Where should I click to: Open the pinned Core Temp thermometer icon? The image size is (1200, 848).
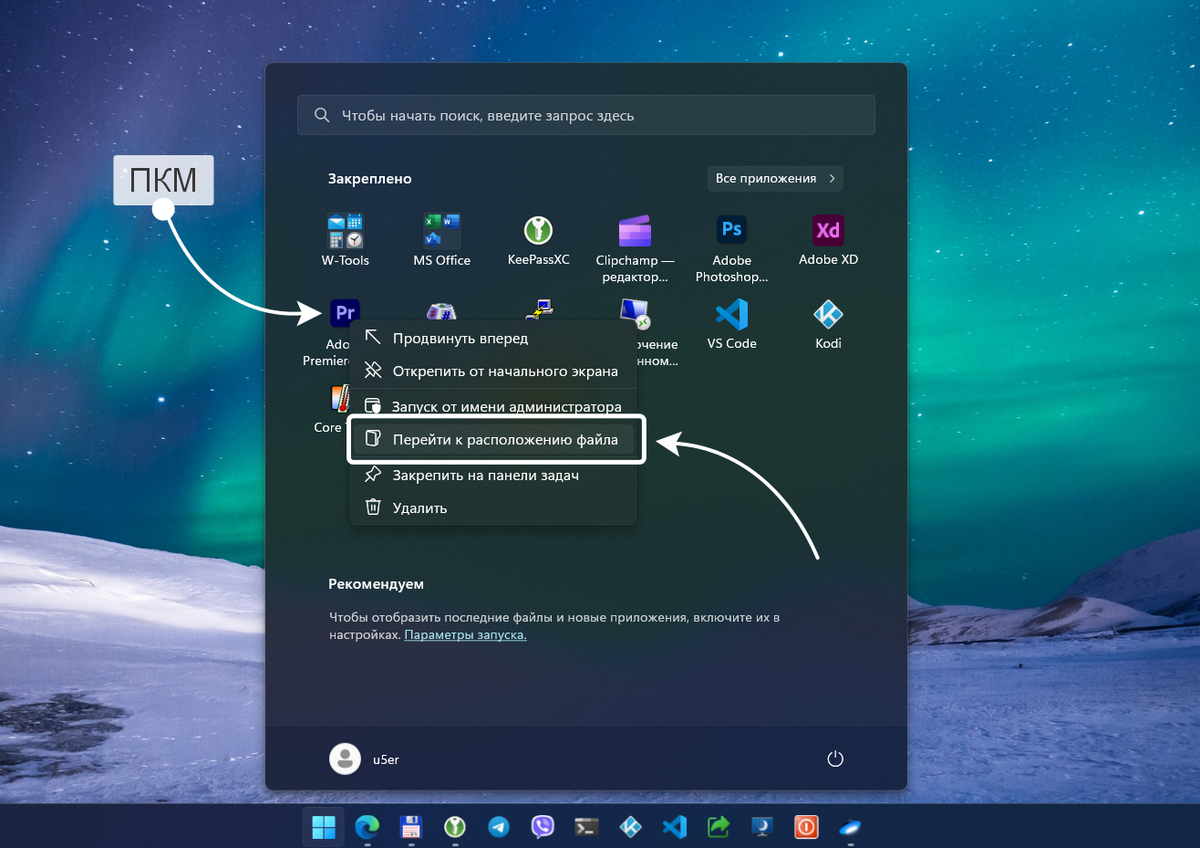(338, 399)
